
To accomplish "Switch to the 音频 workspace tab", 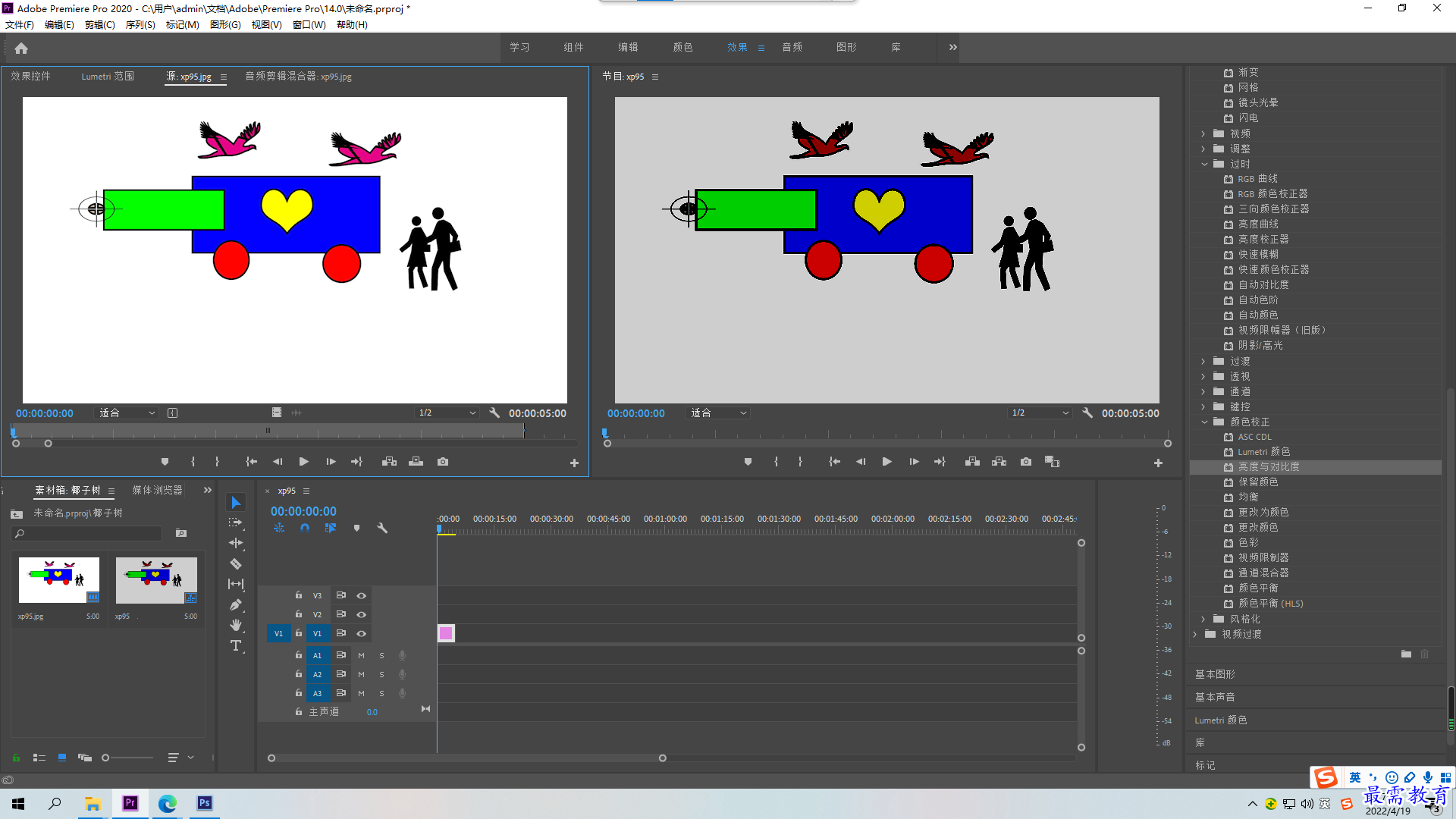I will click(792, 47).
